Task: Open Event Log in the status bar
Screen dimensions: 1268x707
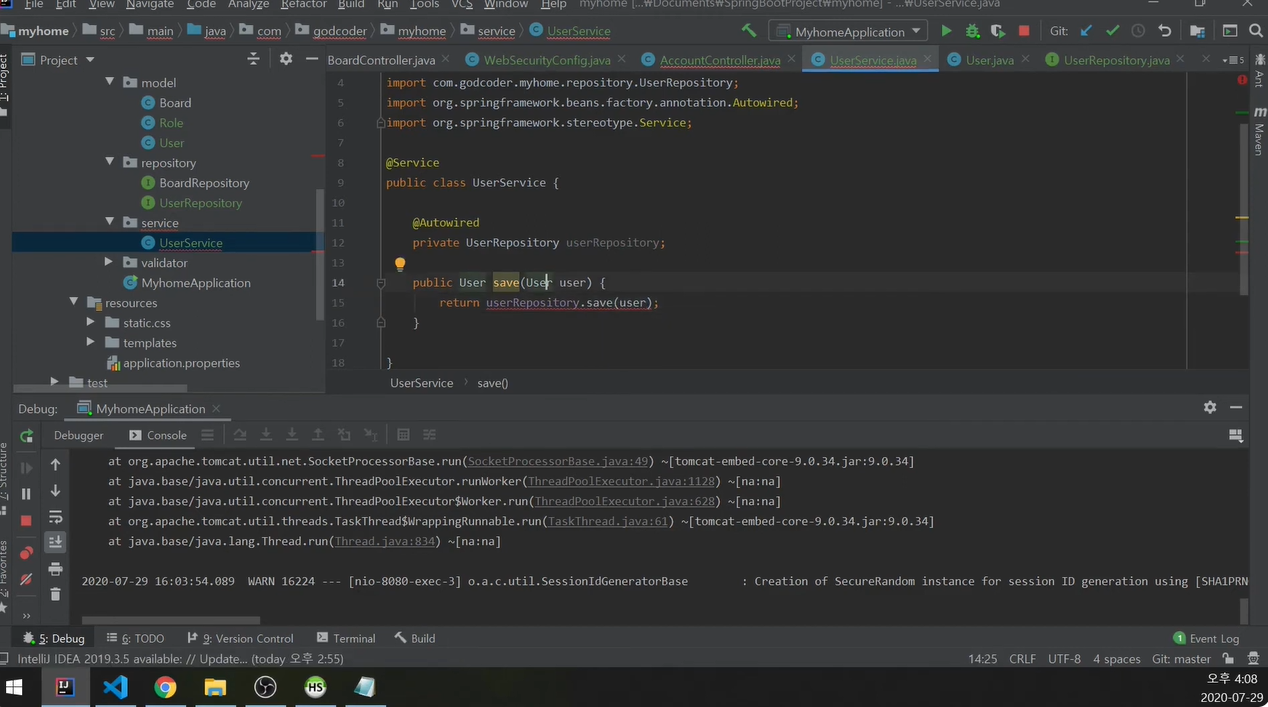Action: 1206,638
